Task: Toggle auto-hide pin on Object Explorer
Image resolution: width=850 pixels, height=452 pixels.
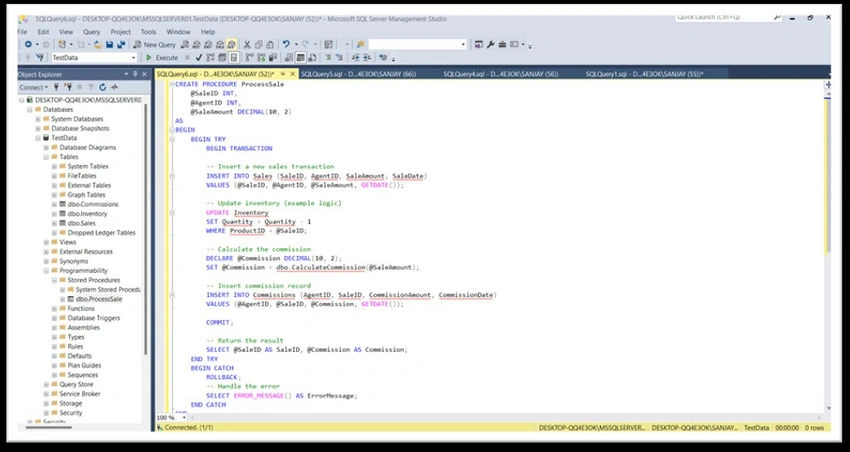Action: tap(135, 74)
